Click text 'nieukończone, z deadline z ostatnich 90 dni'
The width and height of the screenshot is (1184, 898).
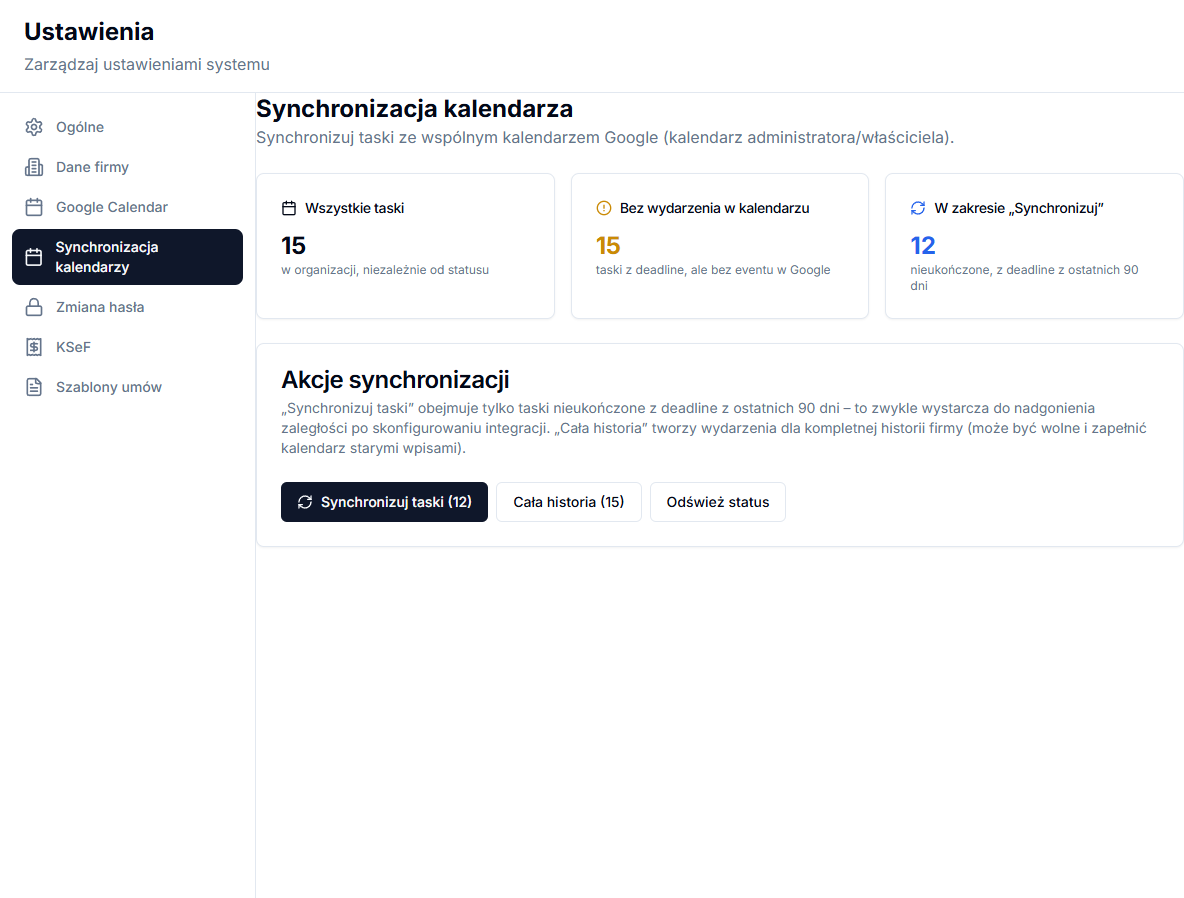tap(1024, 277)
